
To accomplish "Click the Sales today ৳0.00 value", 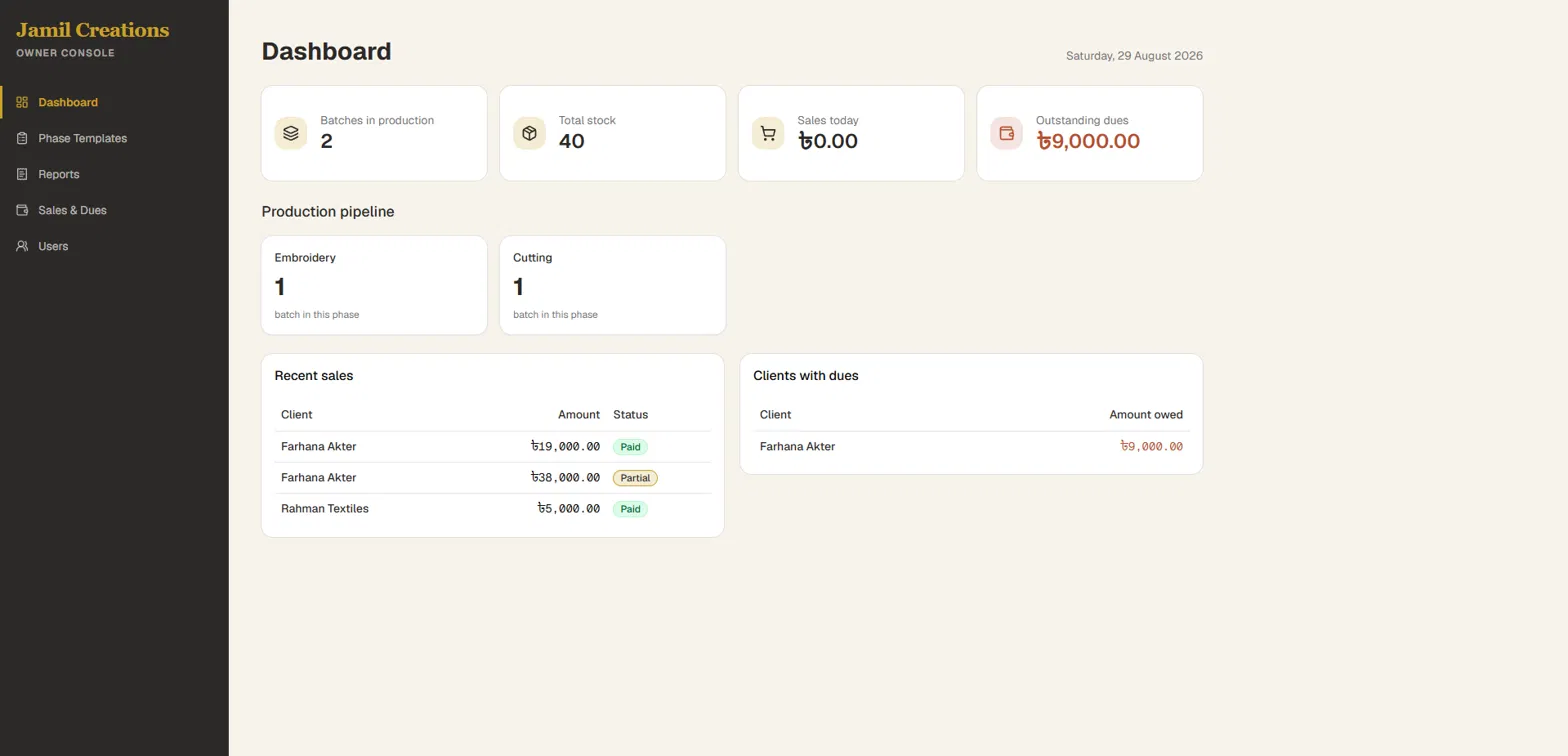I will (x=828, y=141).
